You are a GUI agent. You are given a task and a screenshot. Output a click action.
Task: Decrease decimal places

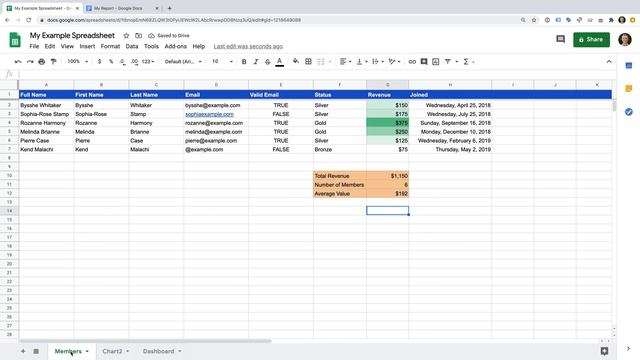coord(122,62)
